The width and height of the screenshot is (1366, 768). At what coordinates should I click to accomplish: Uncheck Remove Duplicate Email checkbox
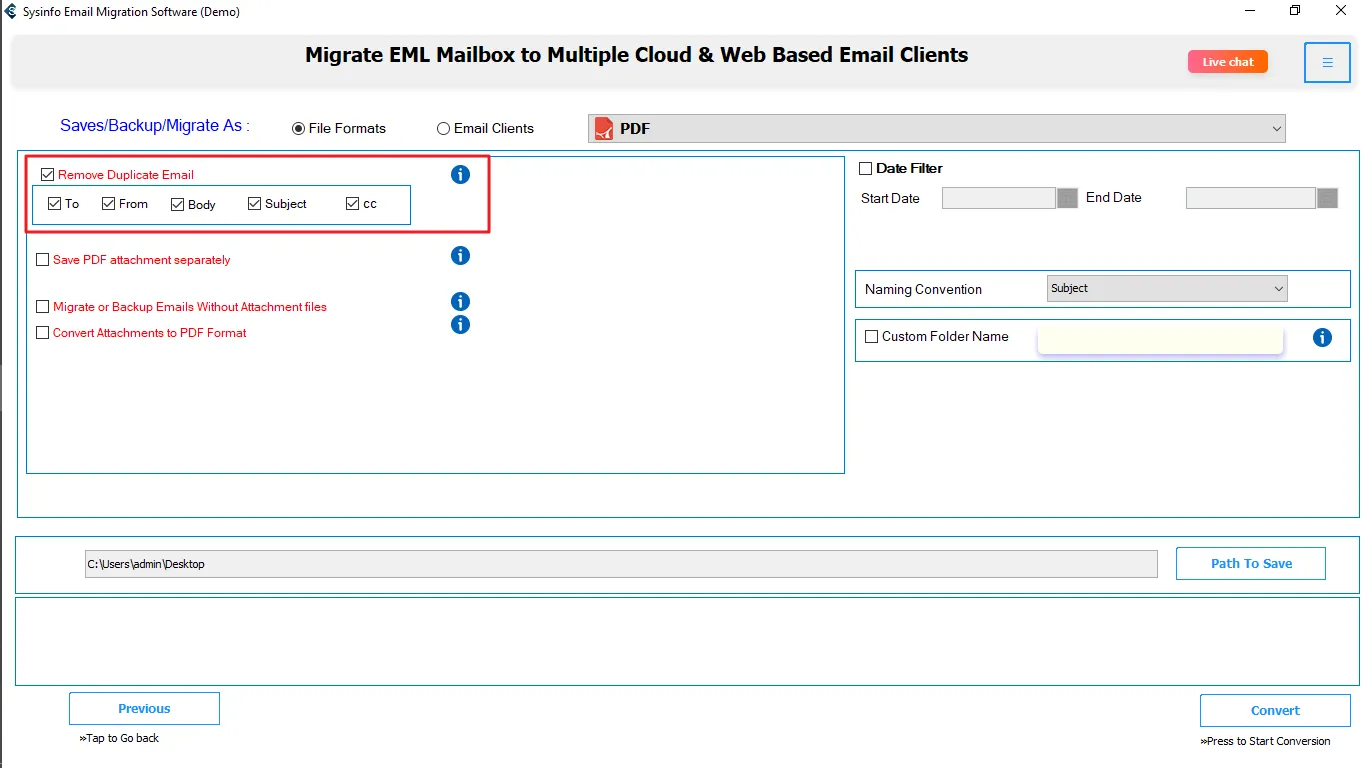point(48,175)
